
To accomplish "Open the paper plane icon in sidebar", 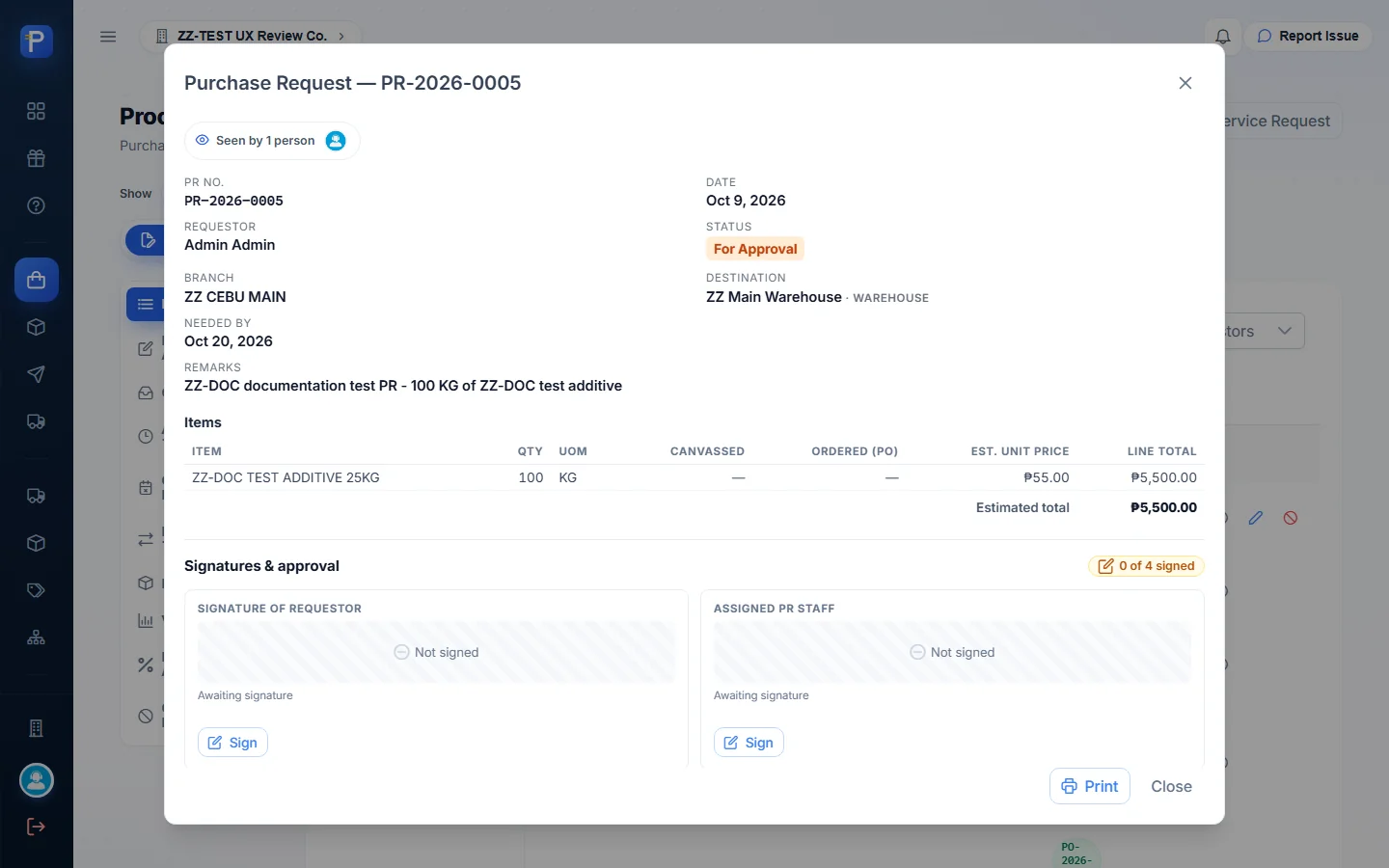I will (x=37, y=374).
